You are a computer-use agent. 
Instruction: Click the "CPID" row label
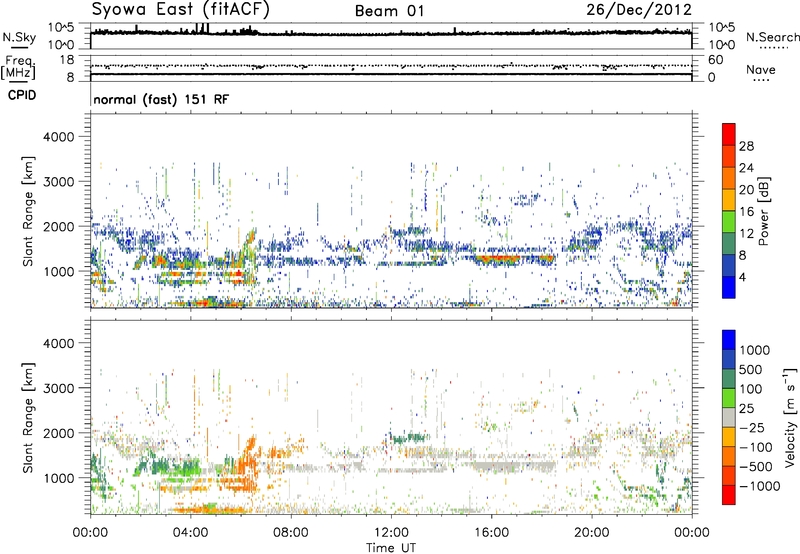[22, 95]
